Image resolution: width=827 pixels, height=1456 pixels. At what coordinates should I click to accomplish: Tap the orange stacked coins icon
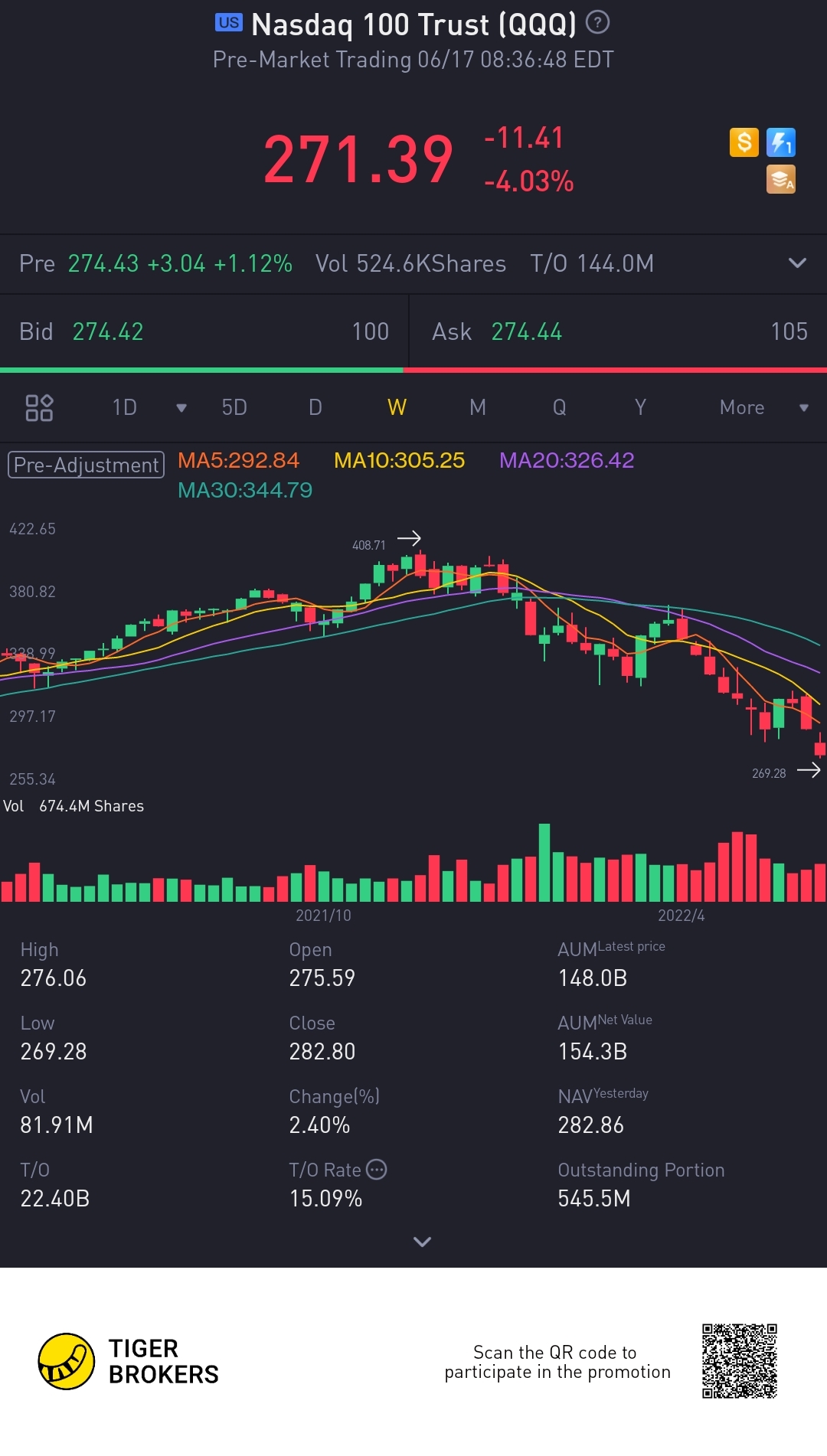781,179
